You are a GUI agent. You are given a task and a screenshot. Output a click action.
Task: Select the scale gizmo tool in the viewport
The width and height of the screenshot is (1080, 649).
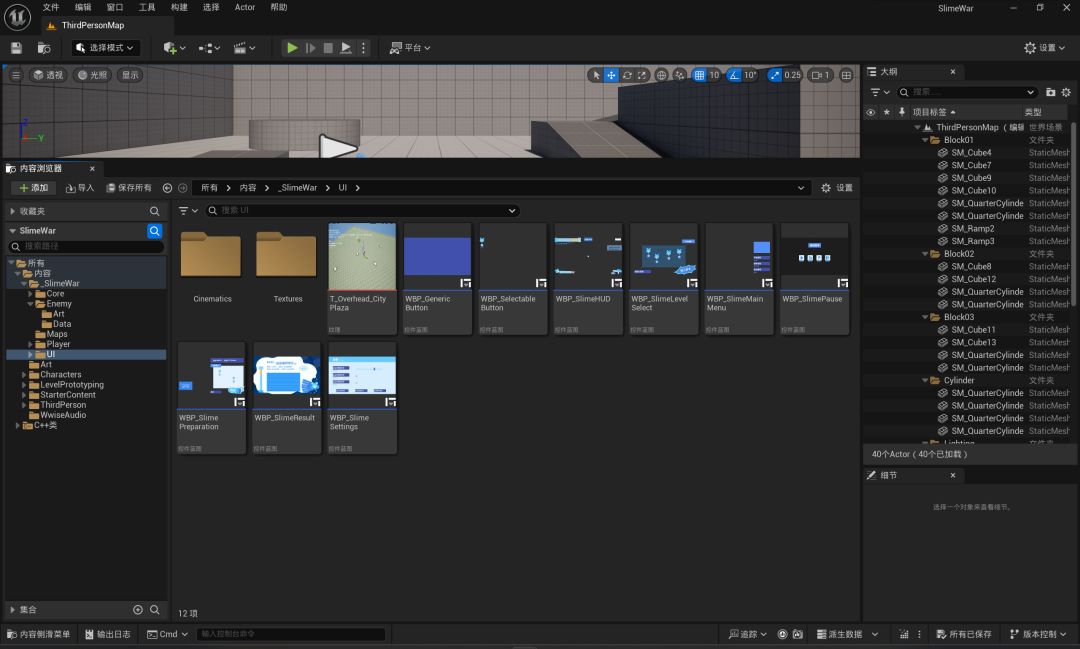(x=642, y=75)
